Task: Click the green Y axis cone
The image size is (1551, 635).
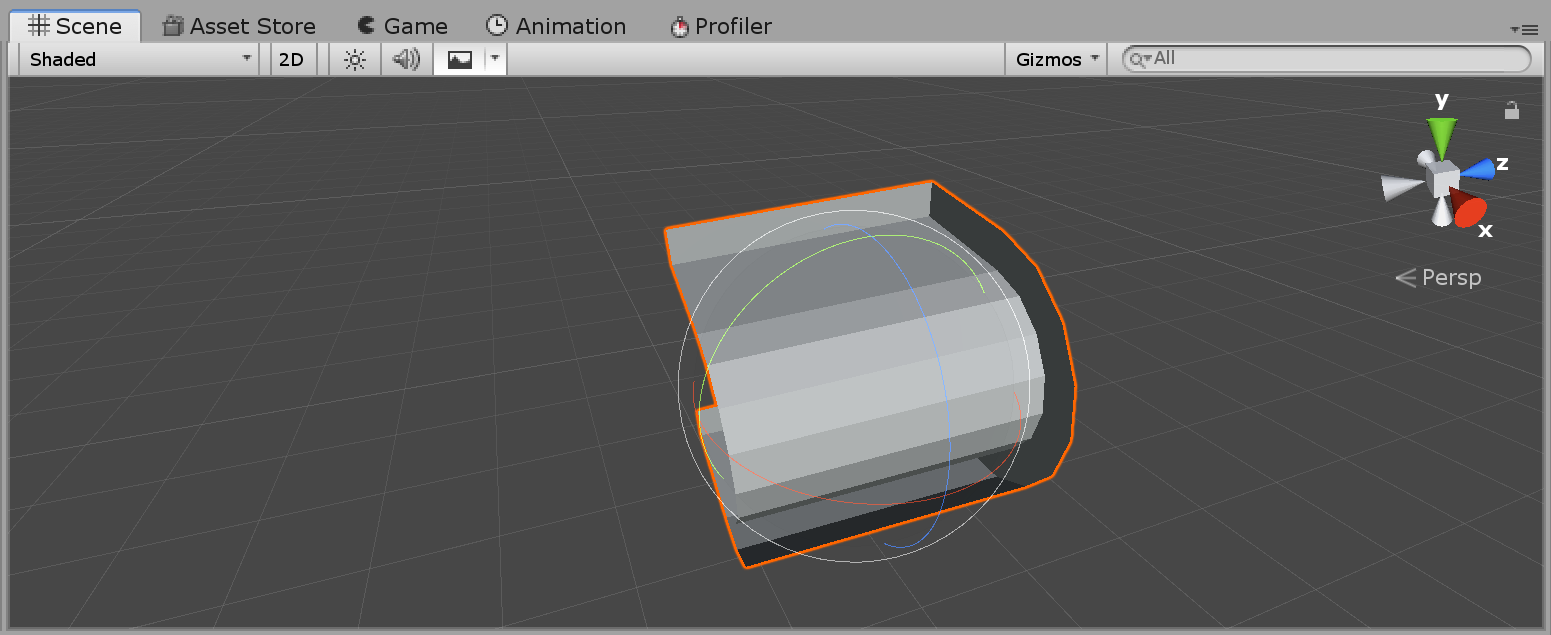Action: pyautogui.click(x=1442, y=134)
